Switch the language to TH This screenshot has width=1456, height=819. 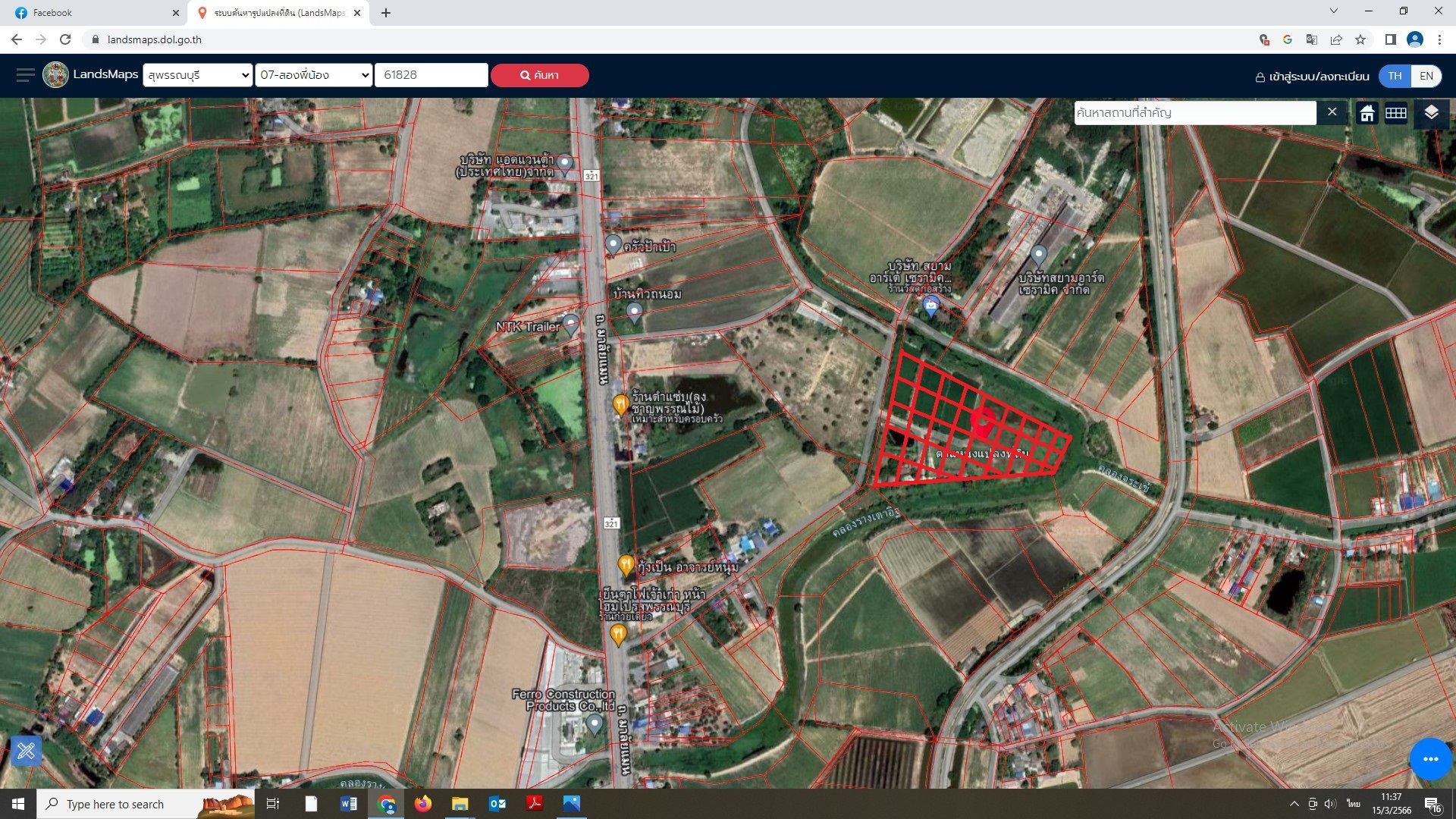click(1395, 76)
